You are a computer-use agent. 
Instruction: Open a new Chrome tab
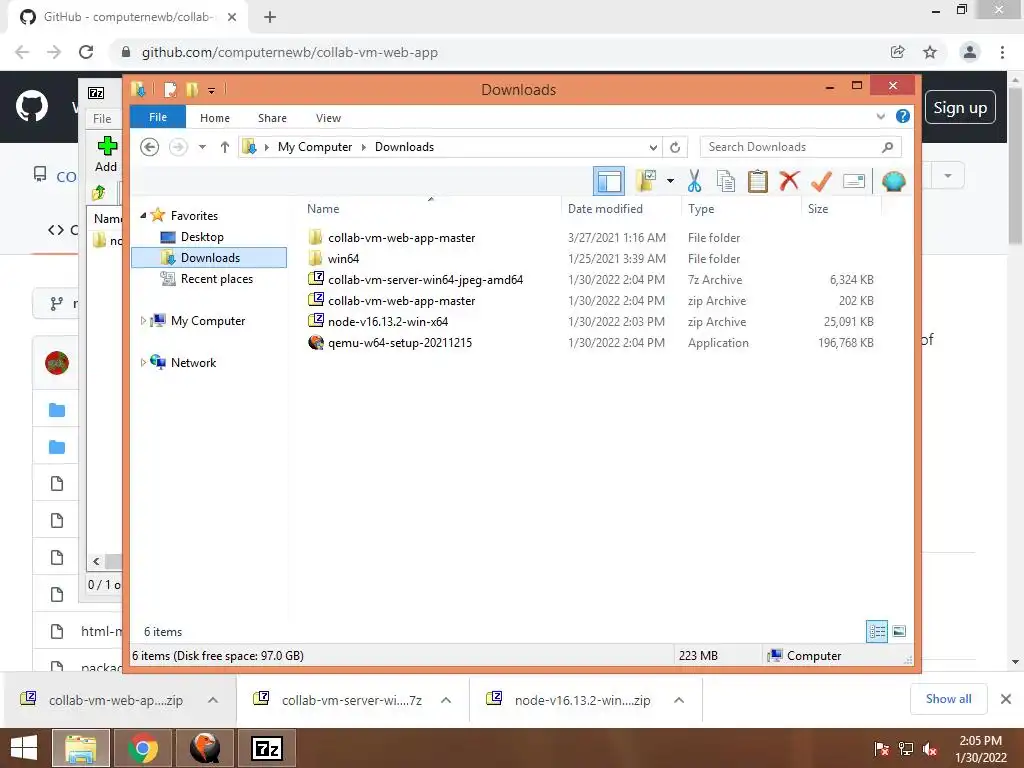(x=270, y=17)
